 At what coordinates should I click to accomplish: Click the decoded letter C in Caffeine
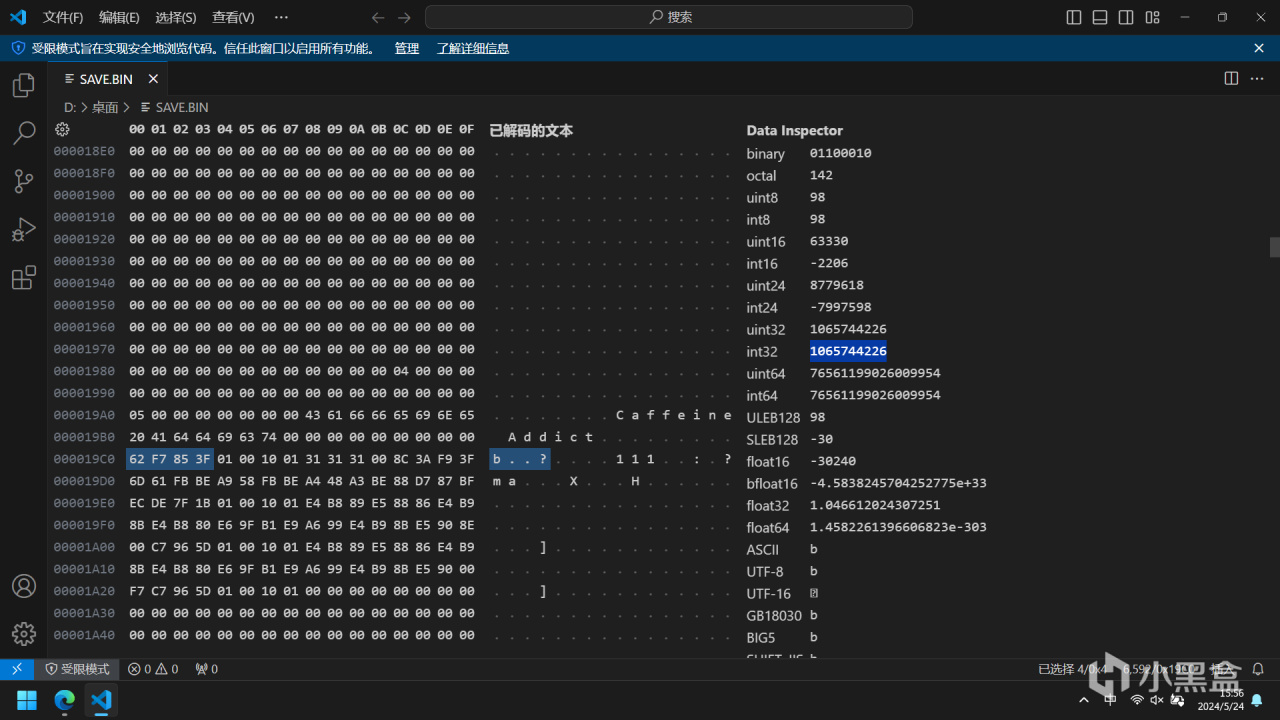[620, 415]
